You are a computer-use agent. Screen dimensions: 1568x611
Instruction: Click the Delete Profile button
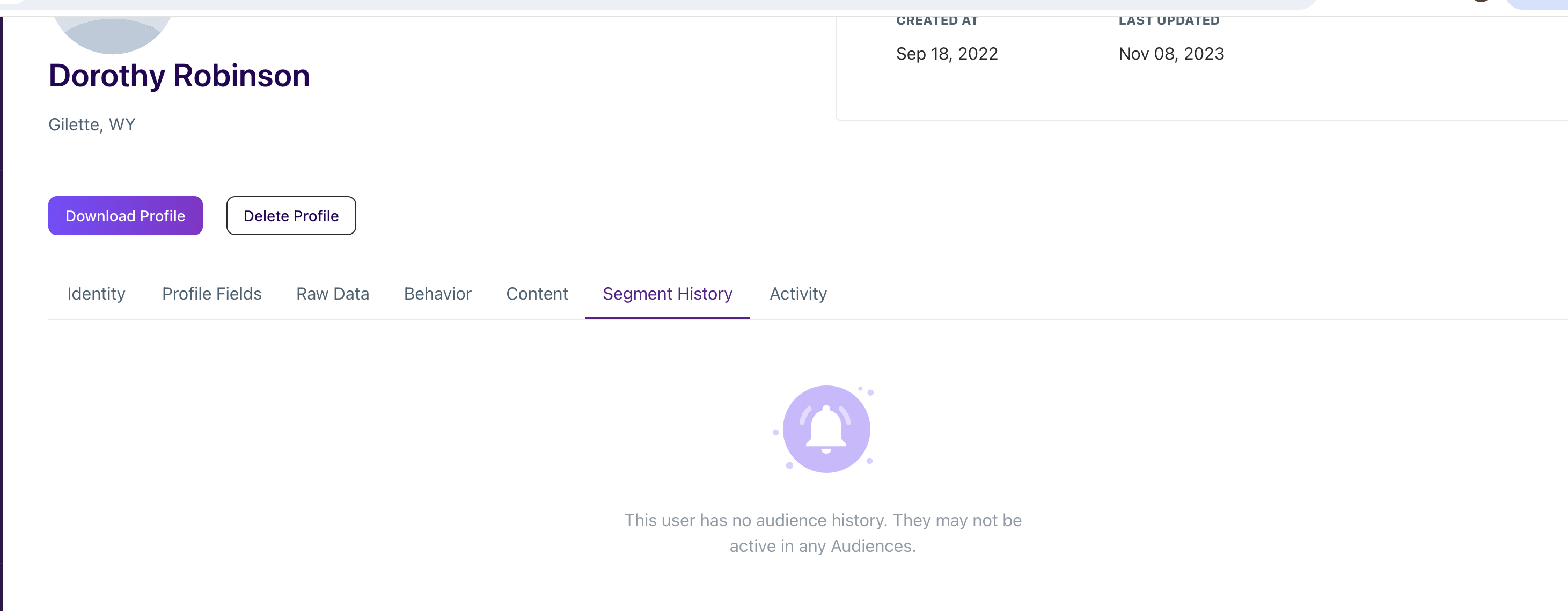click(291, 216)
